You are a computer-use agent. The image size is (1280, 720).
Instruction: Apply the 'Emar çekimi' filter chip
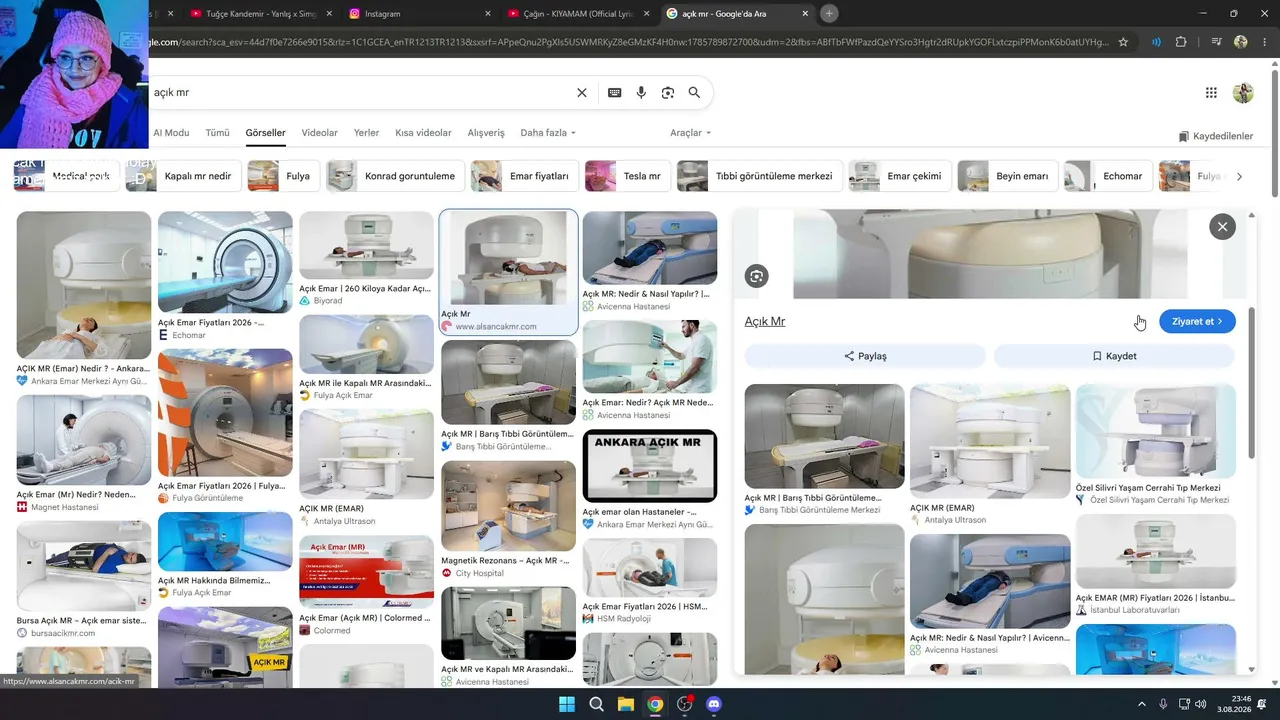900,176
